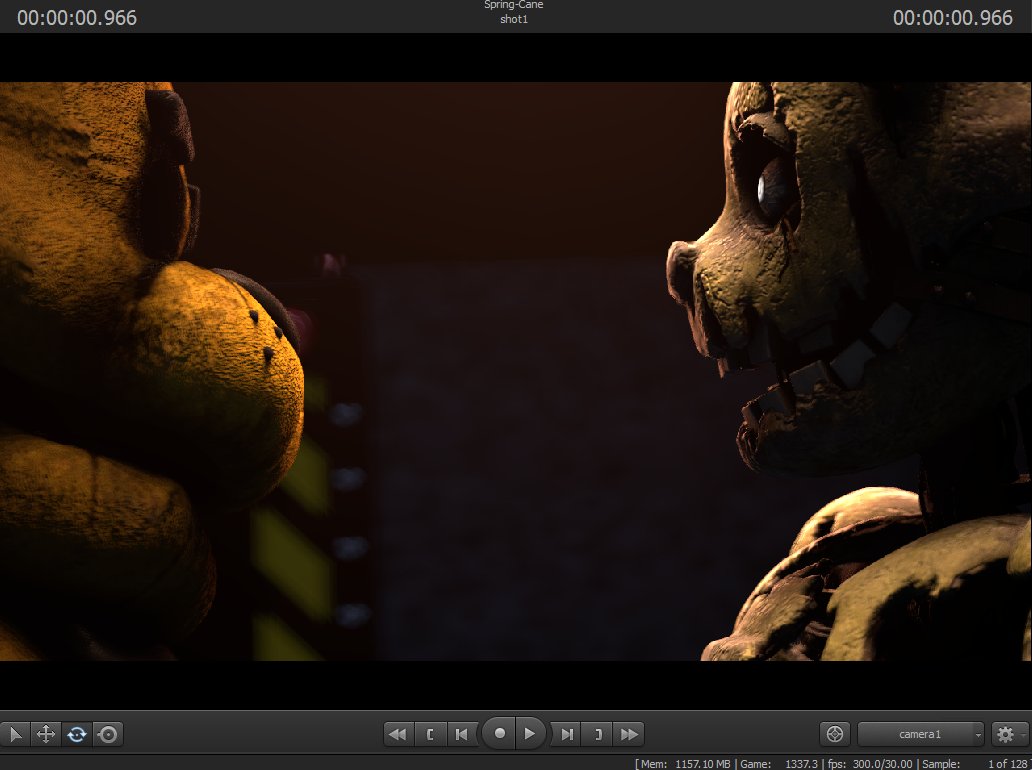
Task: Step to next frame button
Action: [566, 734]
